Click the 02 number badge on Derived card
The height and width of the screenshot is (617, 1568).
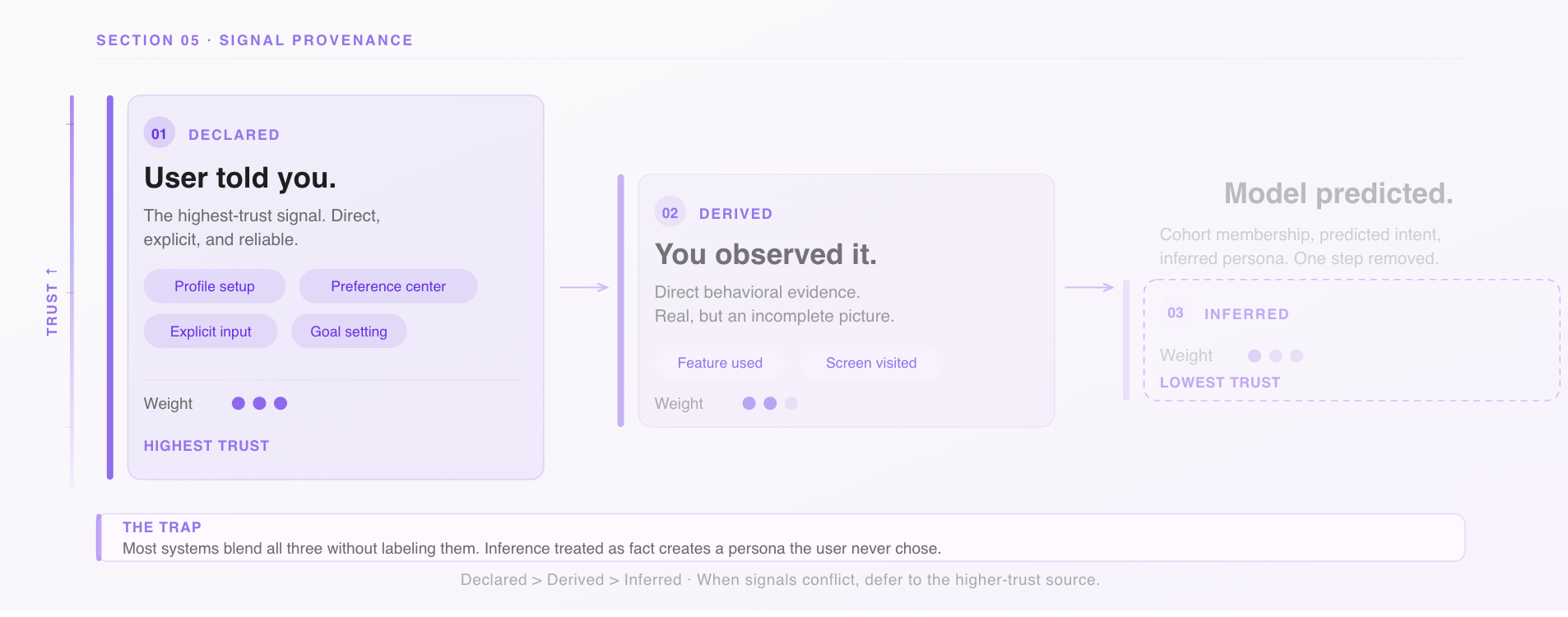(x=670, y=213)
